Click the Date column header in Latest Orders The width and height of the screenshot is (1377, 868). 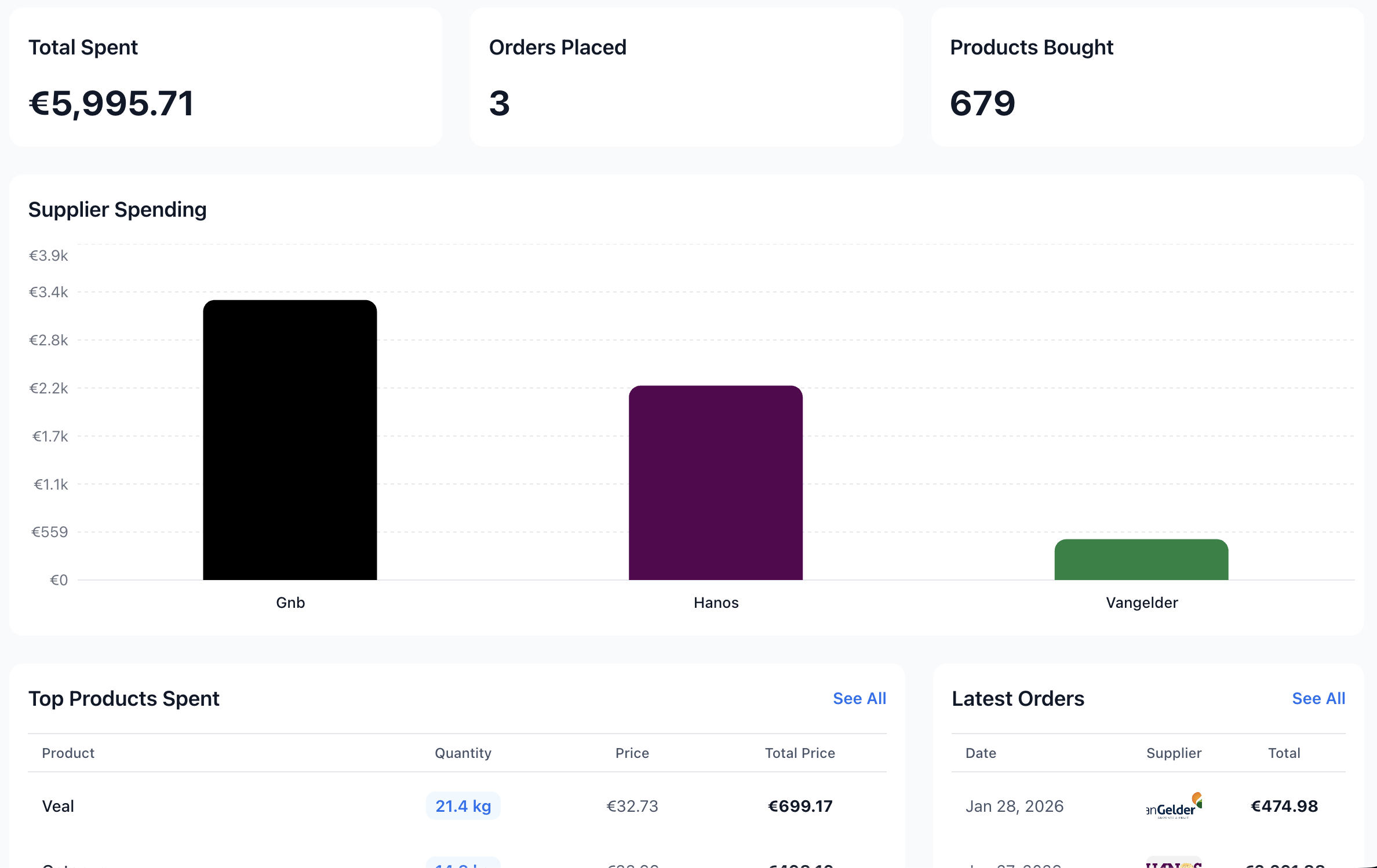pyautogui.click(x=981, y=753)
